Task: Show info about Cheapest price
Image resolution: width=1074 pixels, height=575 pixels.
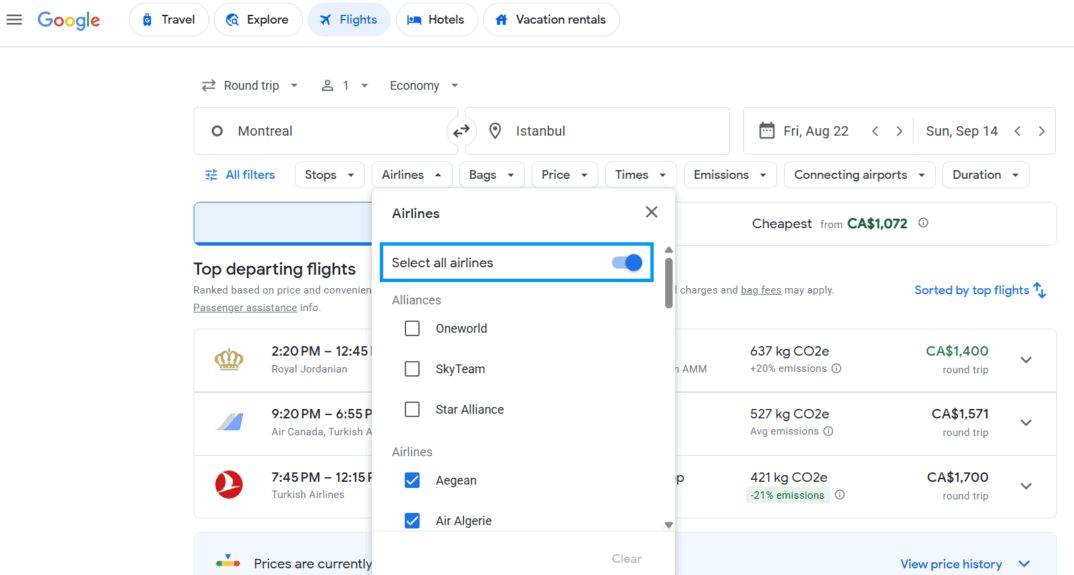Action: click(923, 223)
